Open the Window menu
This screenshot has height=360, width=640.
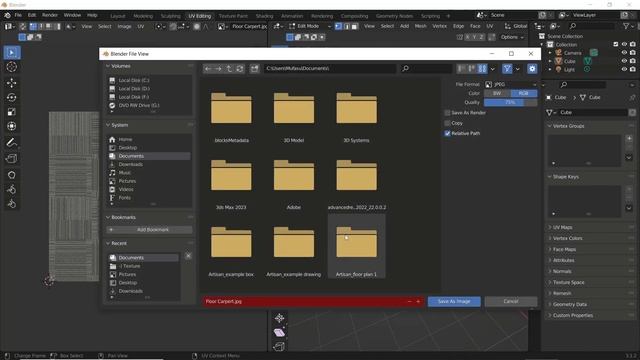72,15
